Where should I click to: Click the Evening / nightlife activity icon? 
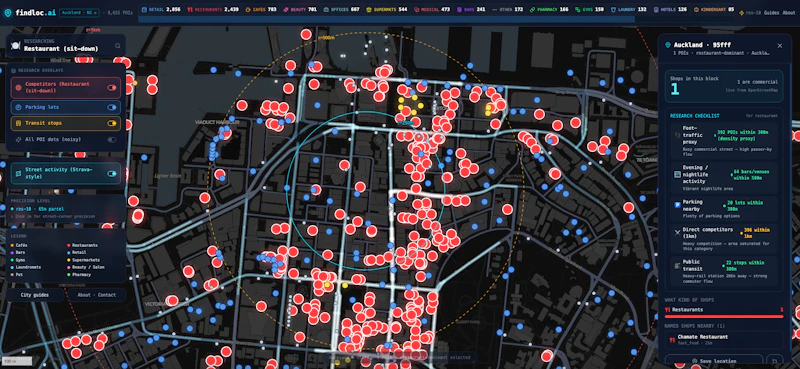click(x=678, y=174)
